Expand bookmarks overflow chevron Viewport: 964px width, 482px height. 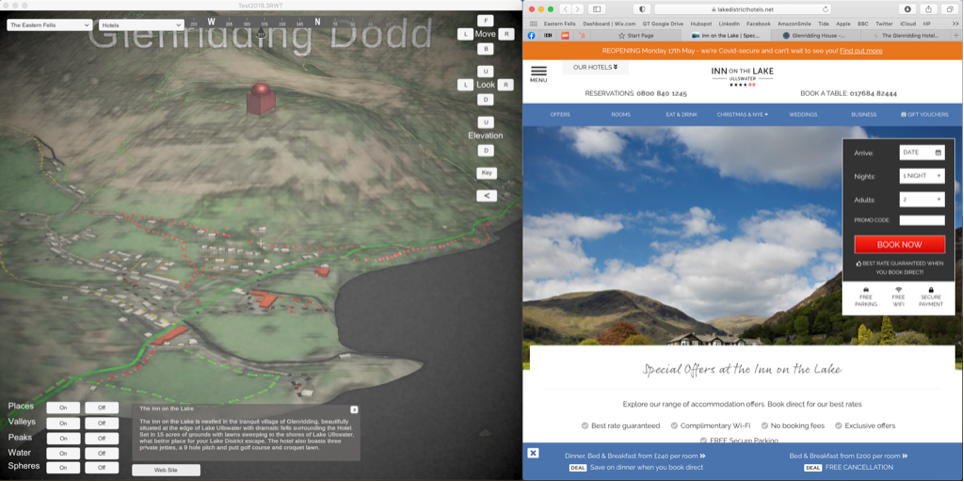click(x=955, y=23)
